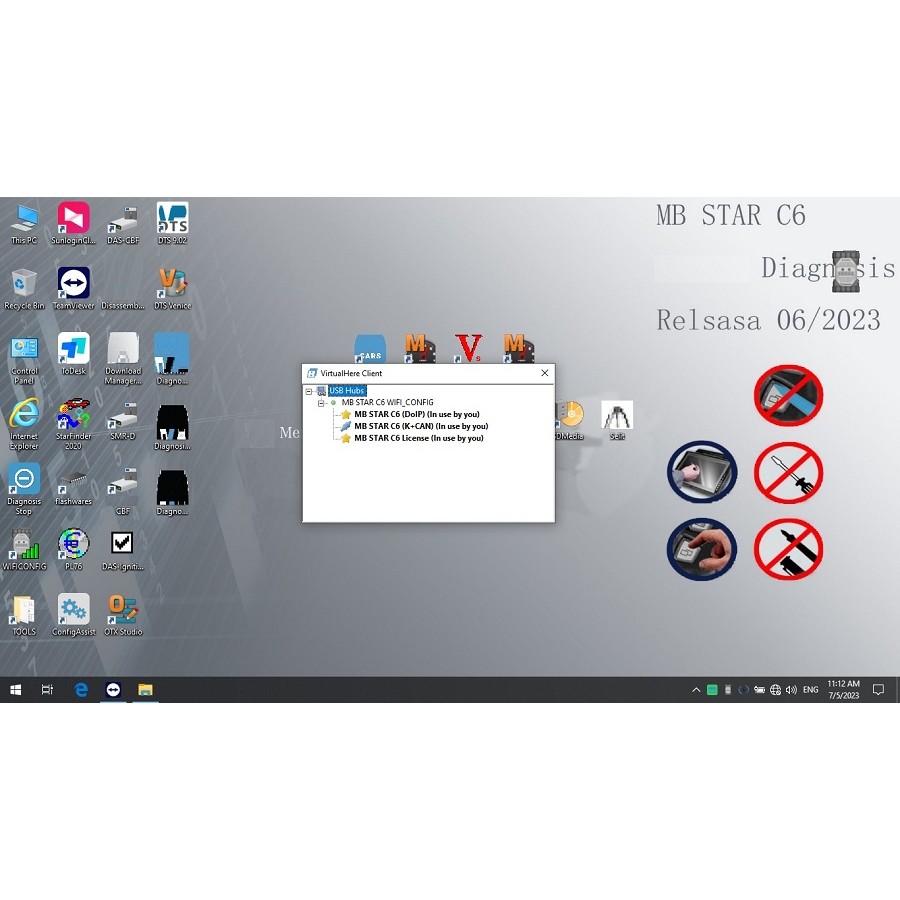
Task: Open the taskbar clock and calendar
Action: point(843,689)
